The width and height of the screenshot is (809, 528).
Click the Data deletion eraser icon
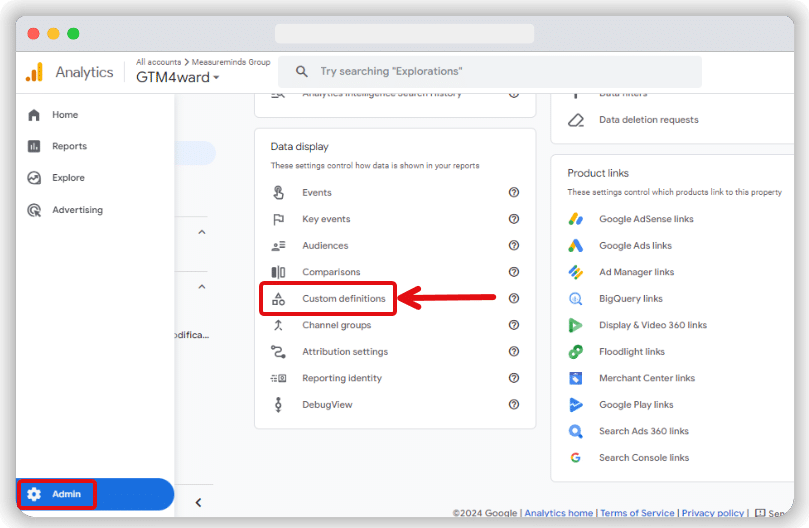point(576,120)
